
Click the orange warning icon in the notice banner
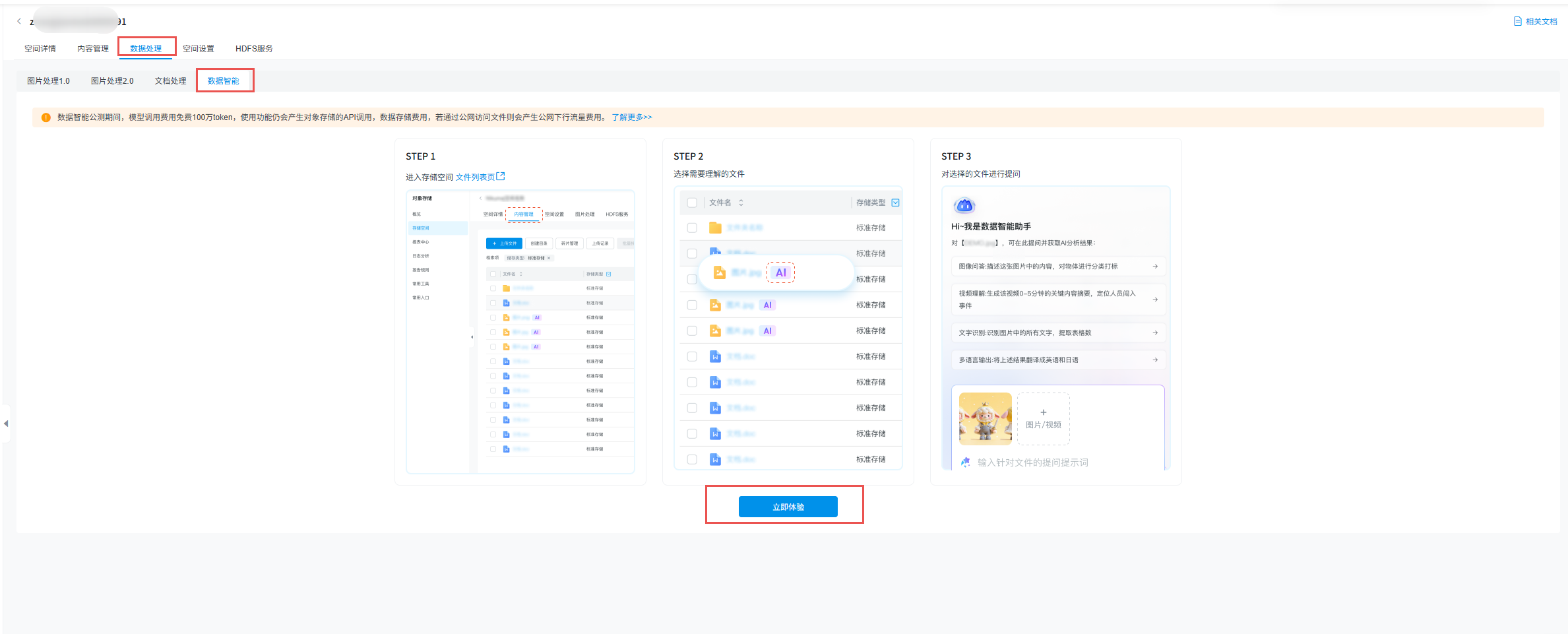(46, 117)
